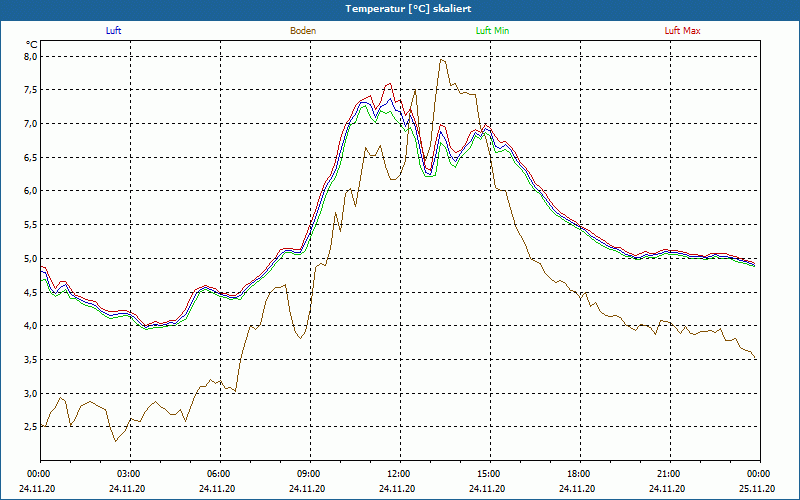Click the 25.11.20 date label

coord(757,488)
